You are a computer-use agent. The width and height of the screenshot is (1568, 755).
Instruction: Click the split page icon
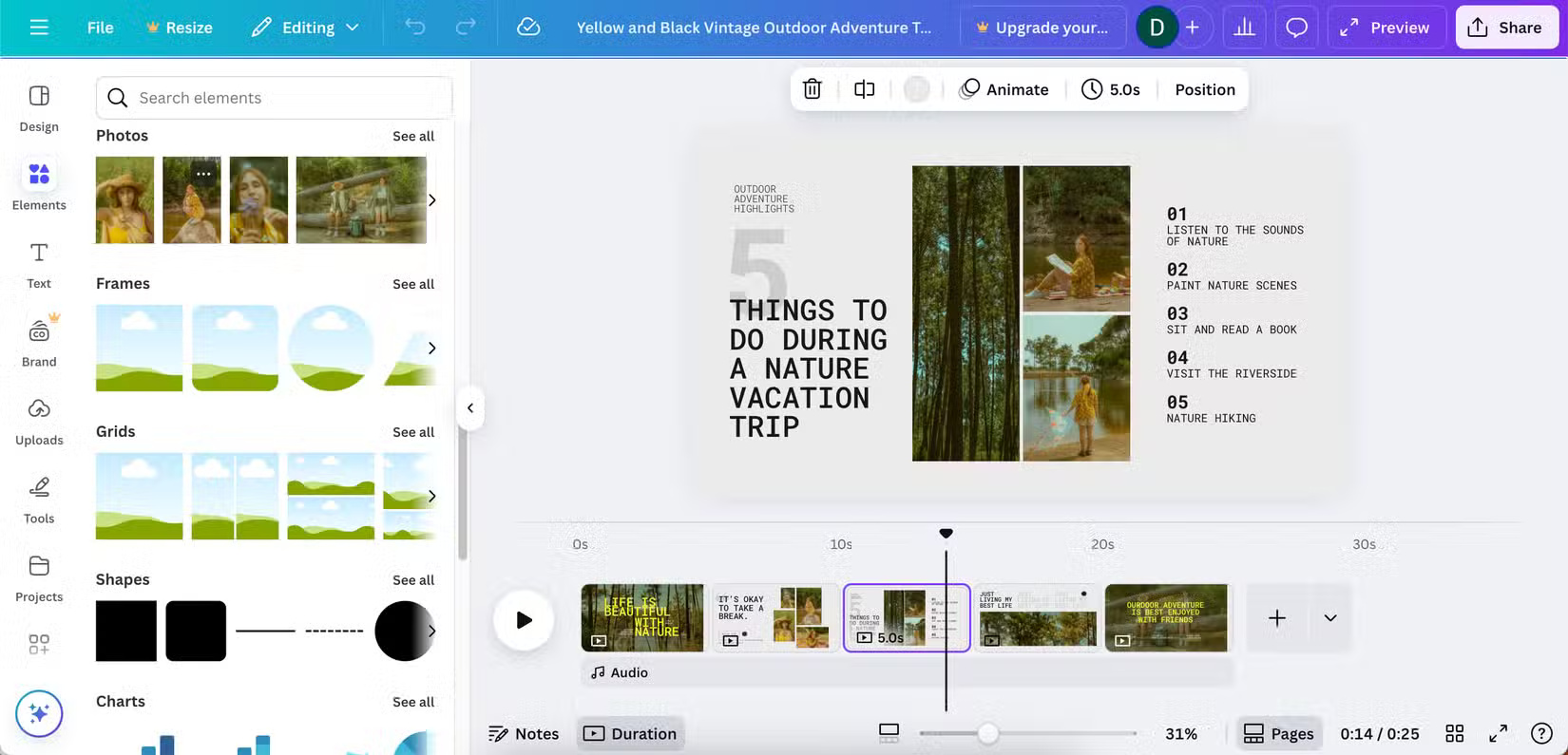[x=864, y=89]
